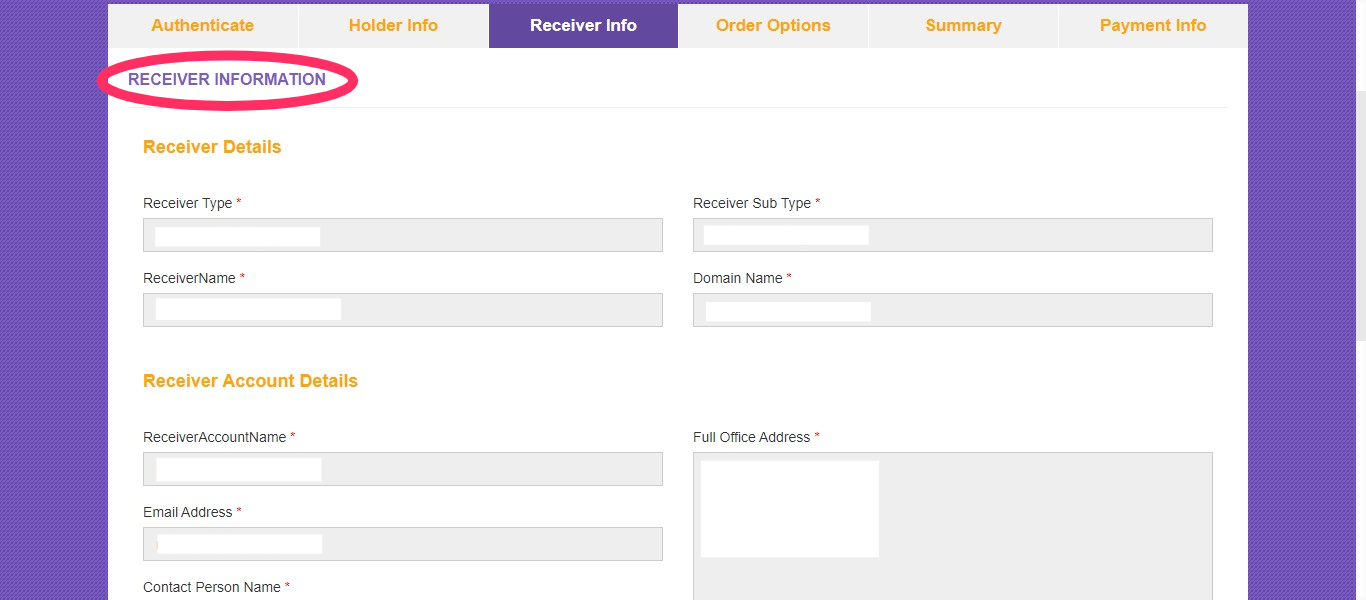Click the Receiver Details section heading
The image size is (1366, 600).
tap(211, 146)
